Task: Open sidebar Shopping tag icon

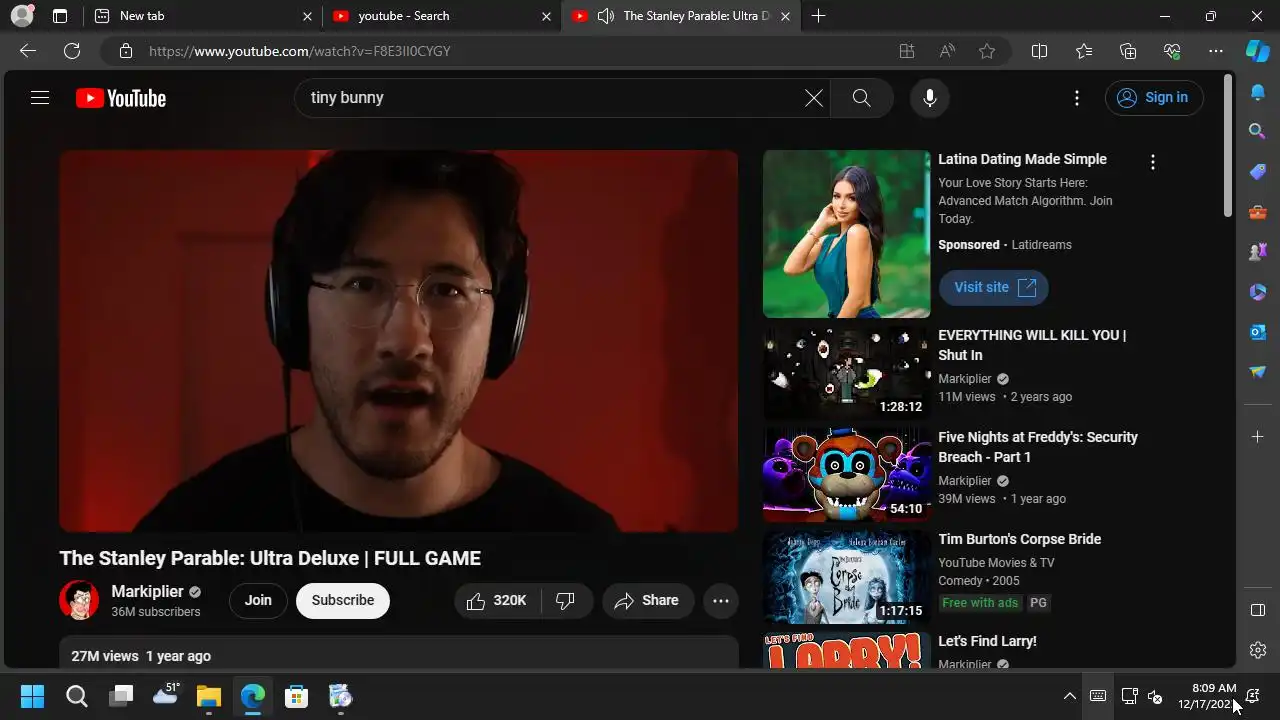Action: [1258, 172]
